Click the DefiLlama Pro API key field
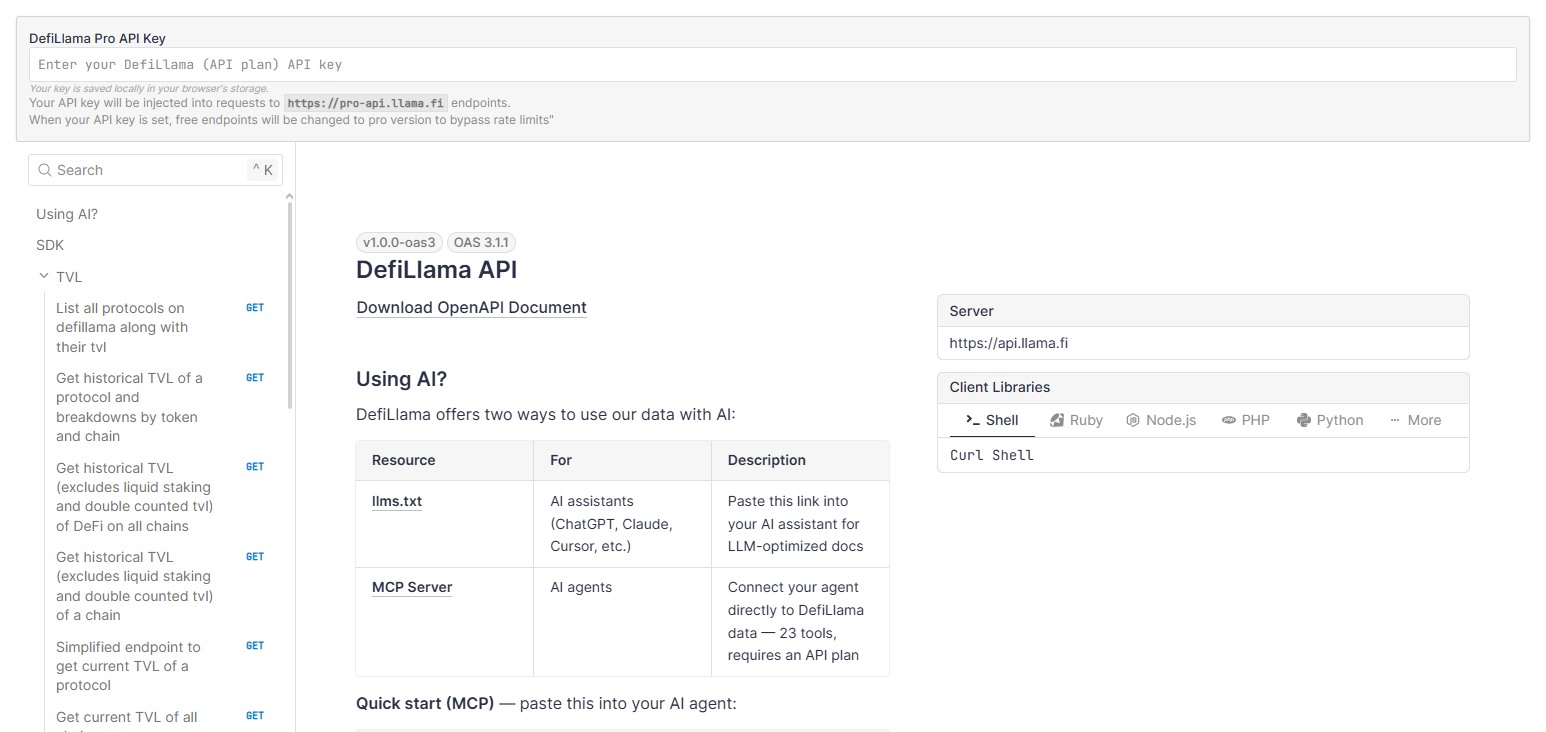Viewport: 1546px width, 732px height. point(773,65)
